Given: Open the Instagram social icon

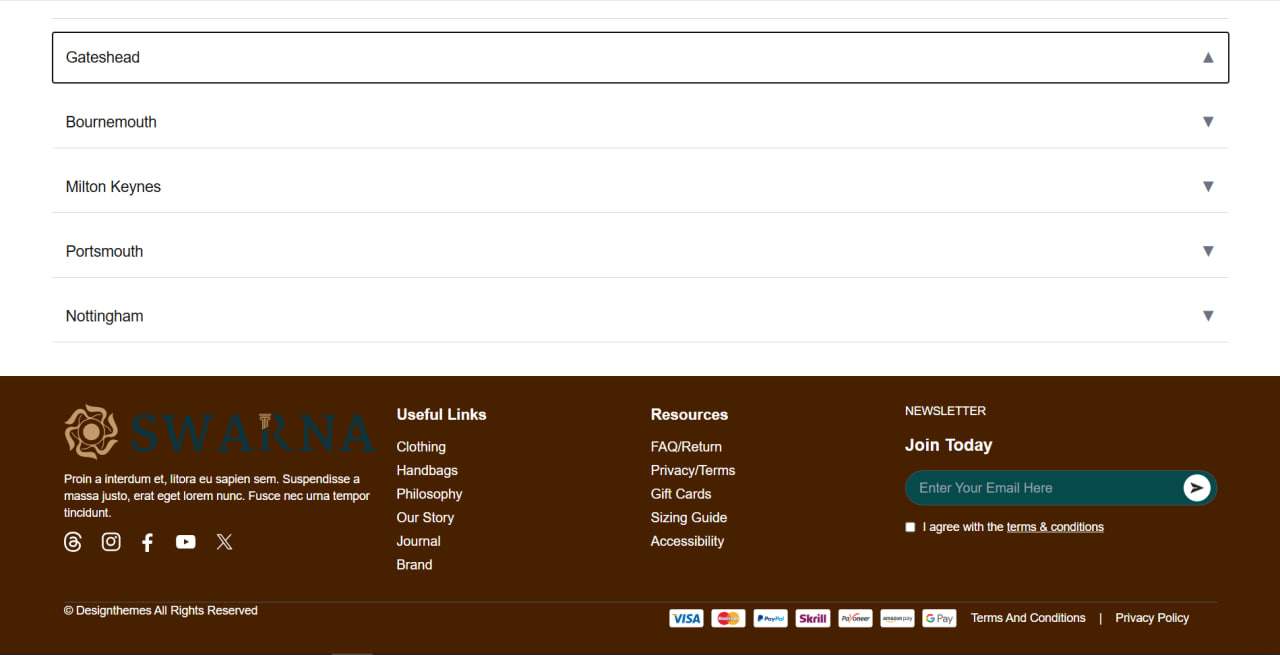Looking at the screenshot, I should point(111,542).
